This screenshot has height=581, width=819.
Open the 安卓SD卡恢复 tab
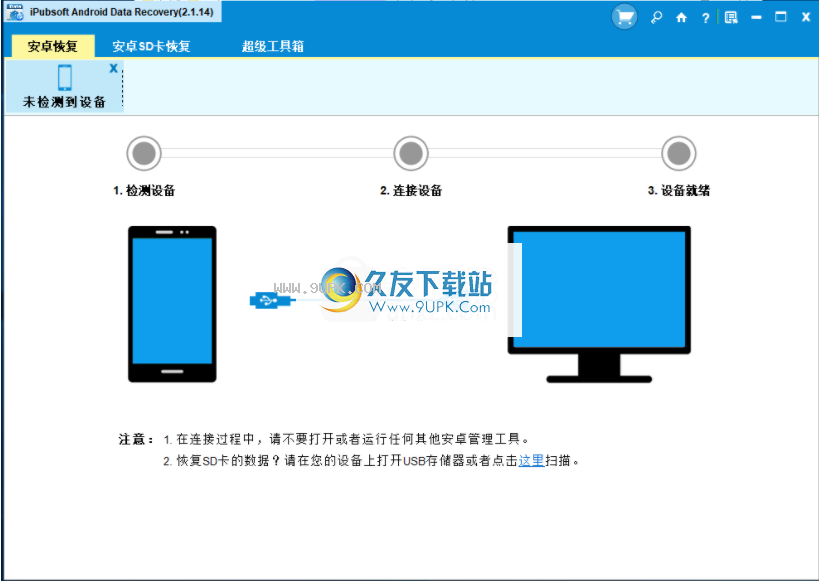click(151, 46)
